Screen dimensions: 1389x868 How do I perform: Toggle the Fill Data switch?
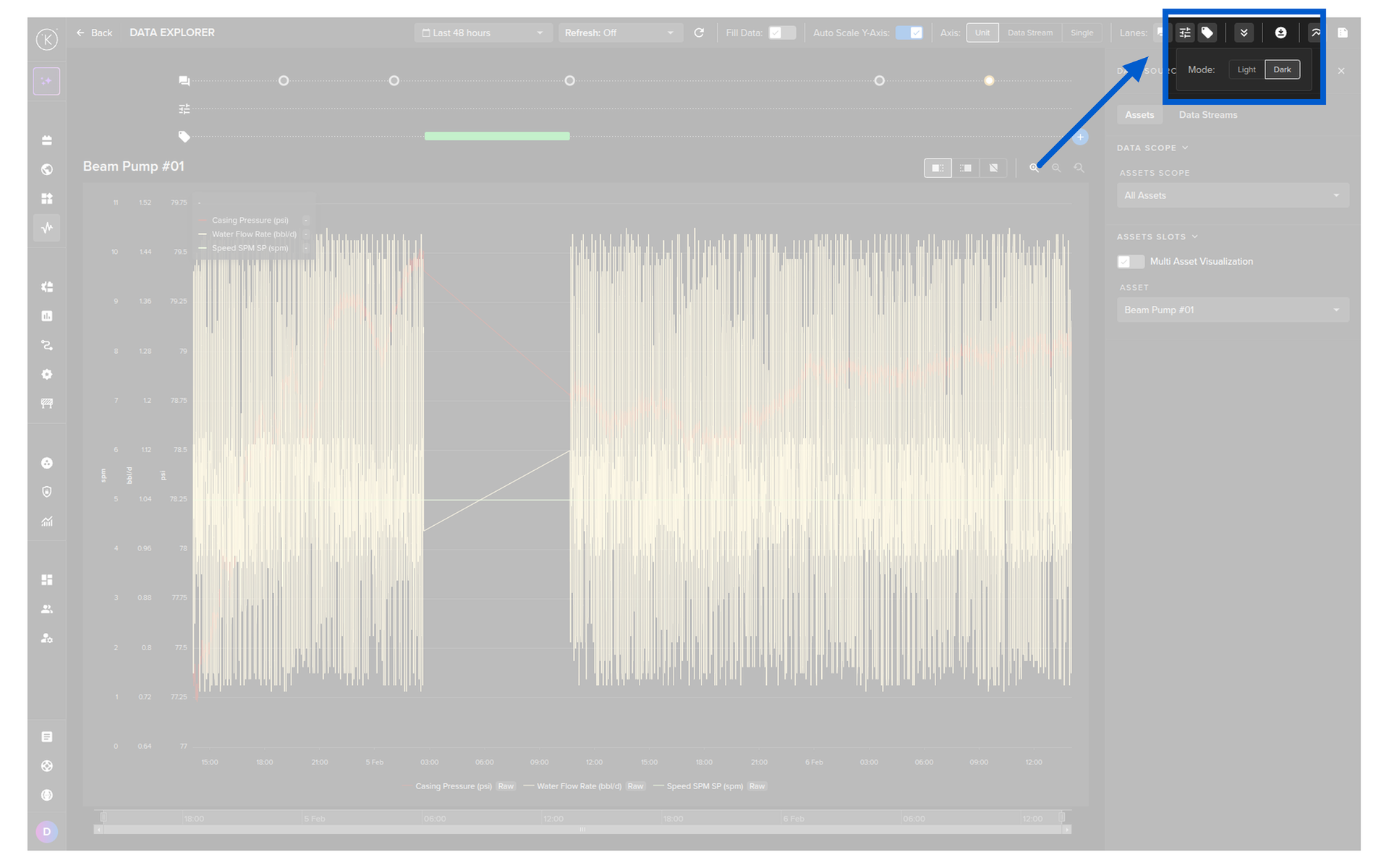[781, 33]
